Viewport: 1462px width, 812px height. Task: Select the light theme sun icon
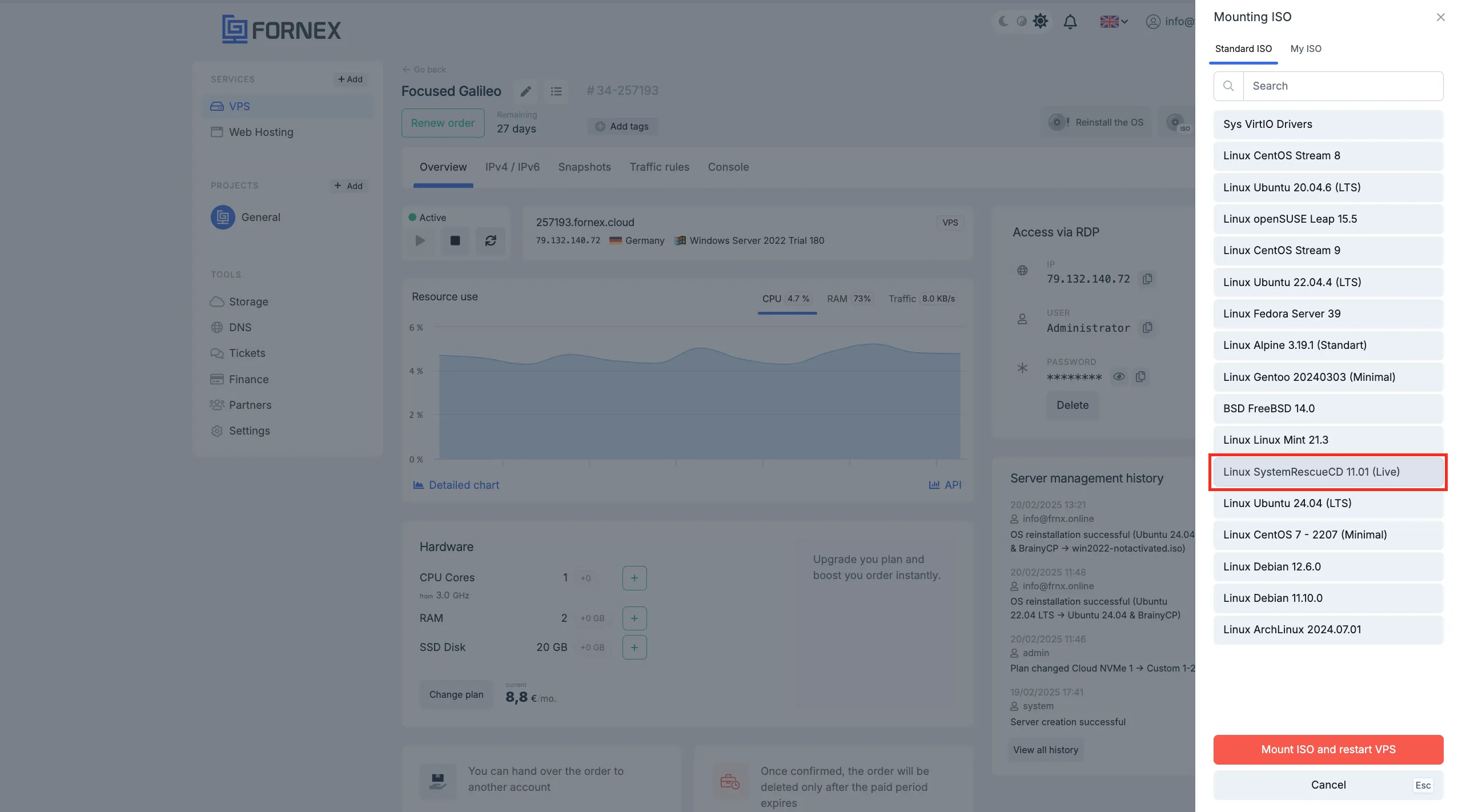[1041, 21]
